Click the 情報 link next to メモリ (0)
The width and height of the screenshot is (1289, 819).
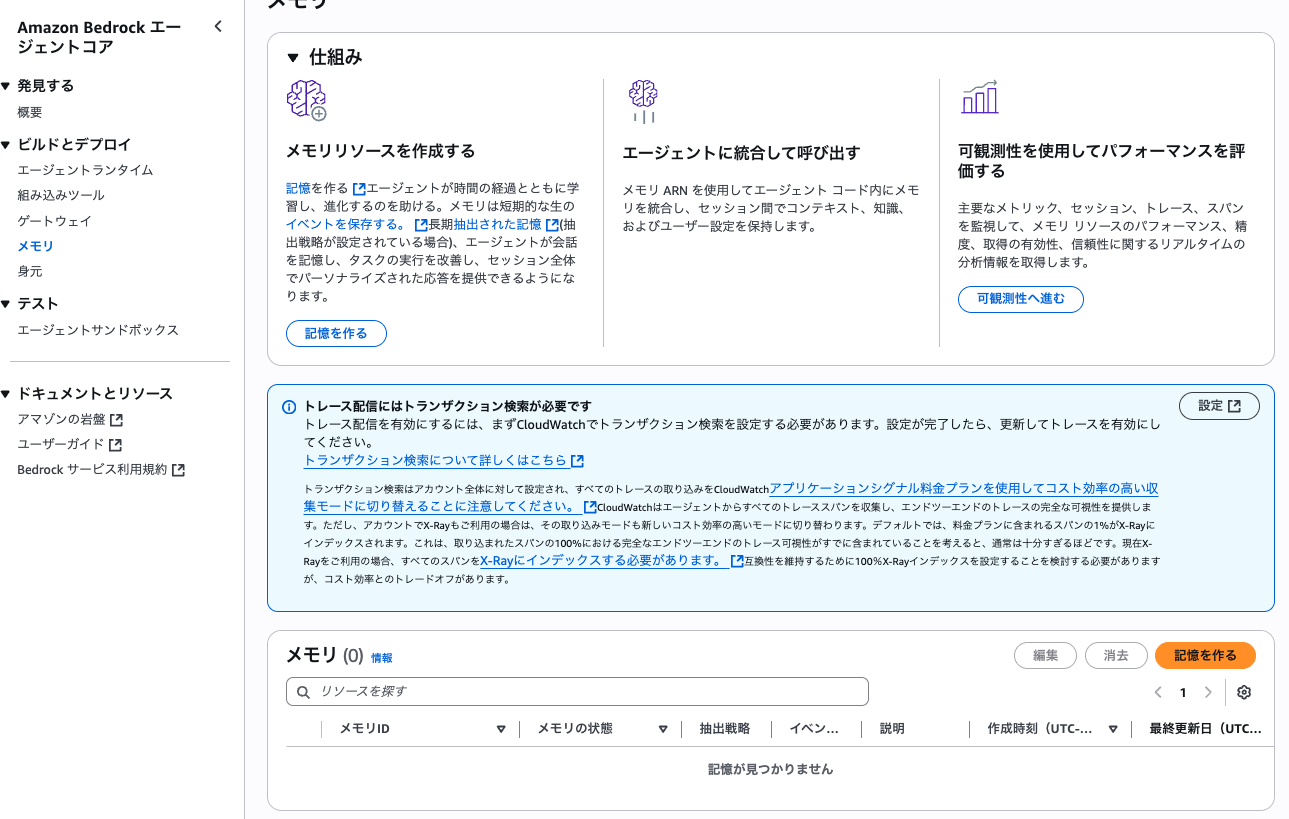(x=382, y=658)
